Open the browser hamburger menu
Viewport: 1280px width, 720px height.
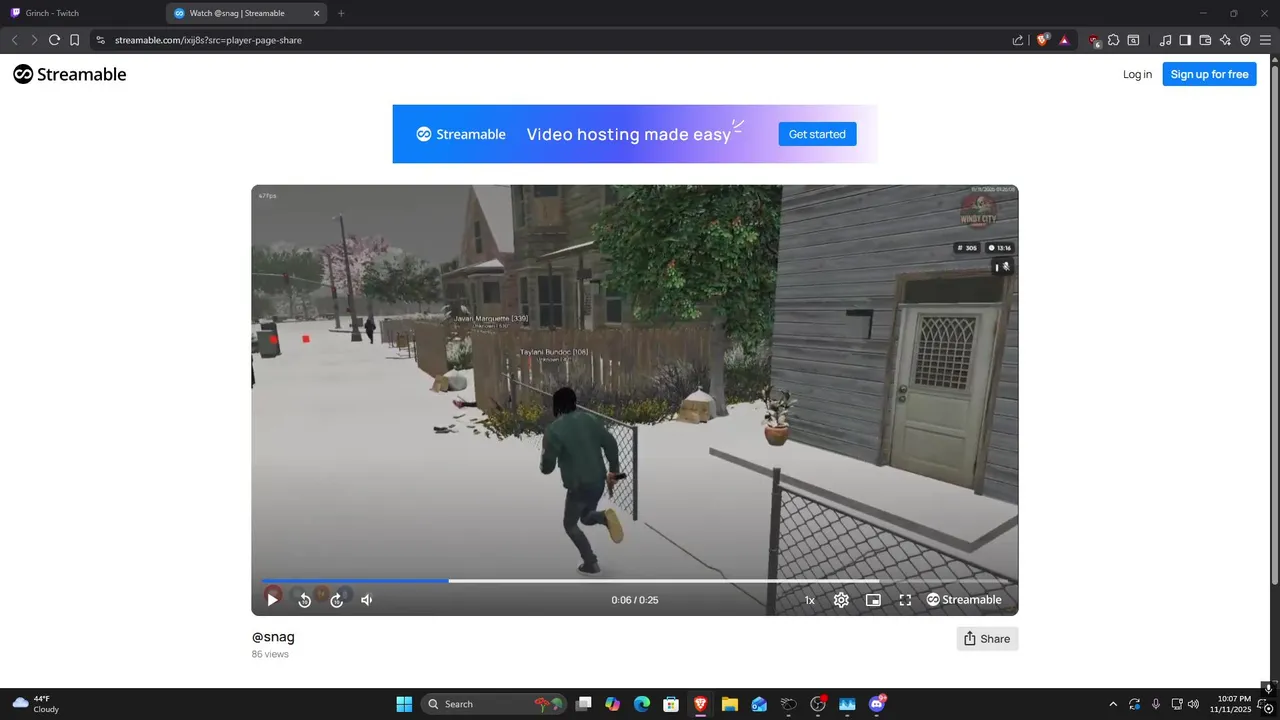[x=1265, y=40]
